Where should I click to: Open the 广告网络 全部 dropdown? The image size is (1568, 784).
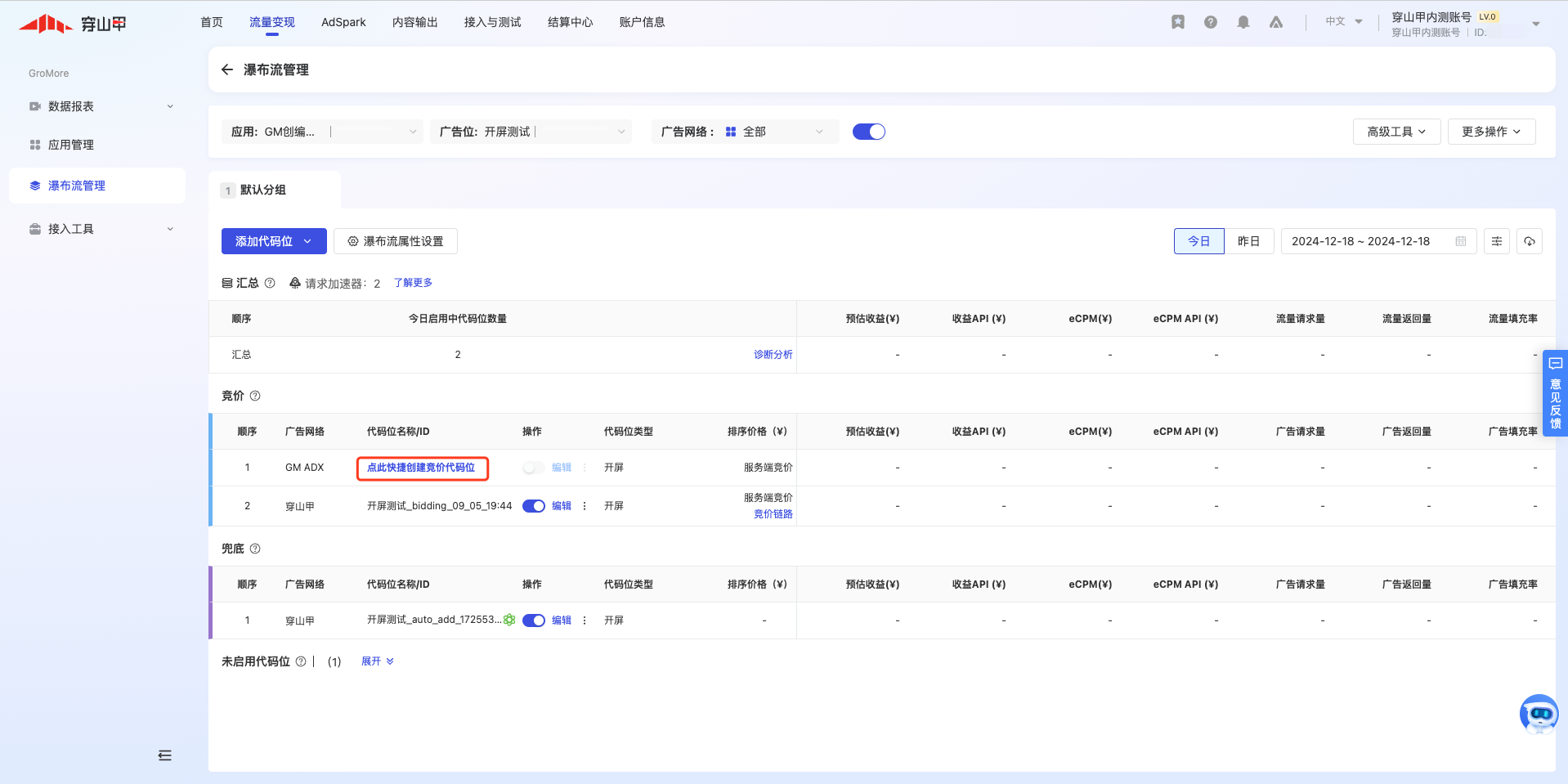[746, 132]
